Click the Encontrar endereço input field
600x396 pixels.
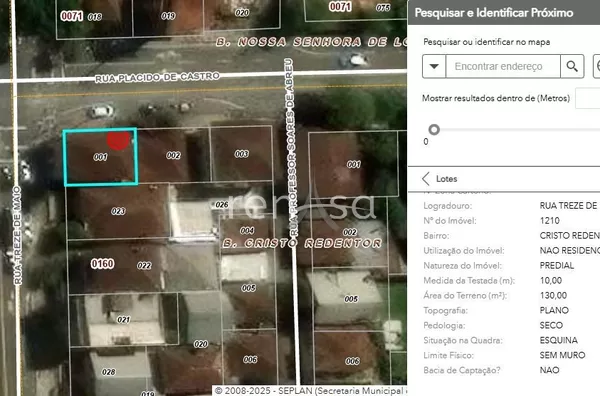pyautogui.click(x=503, y=66)
